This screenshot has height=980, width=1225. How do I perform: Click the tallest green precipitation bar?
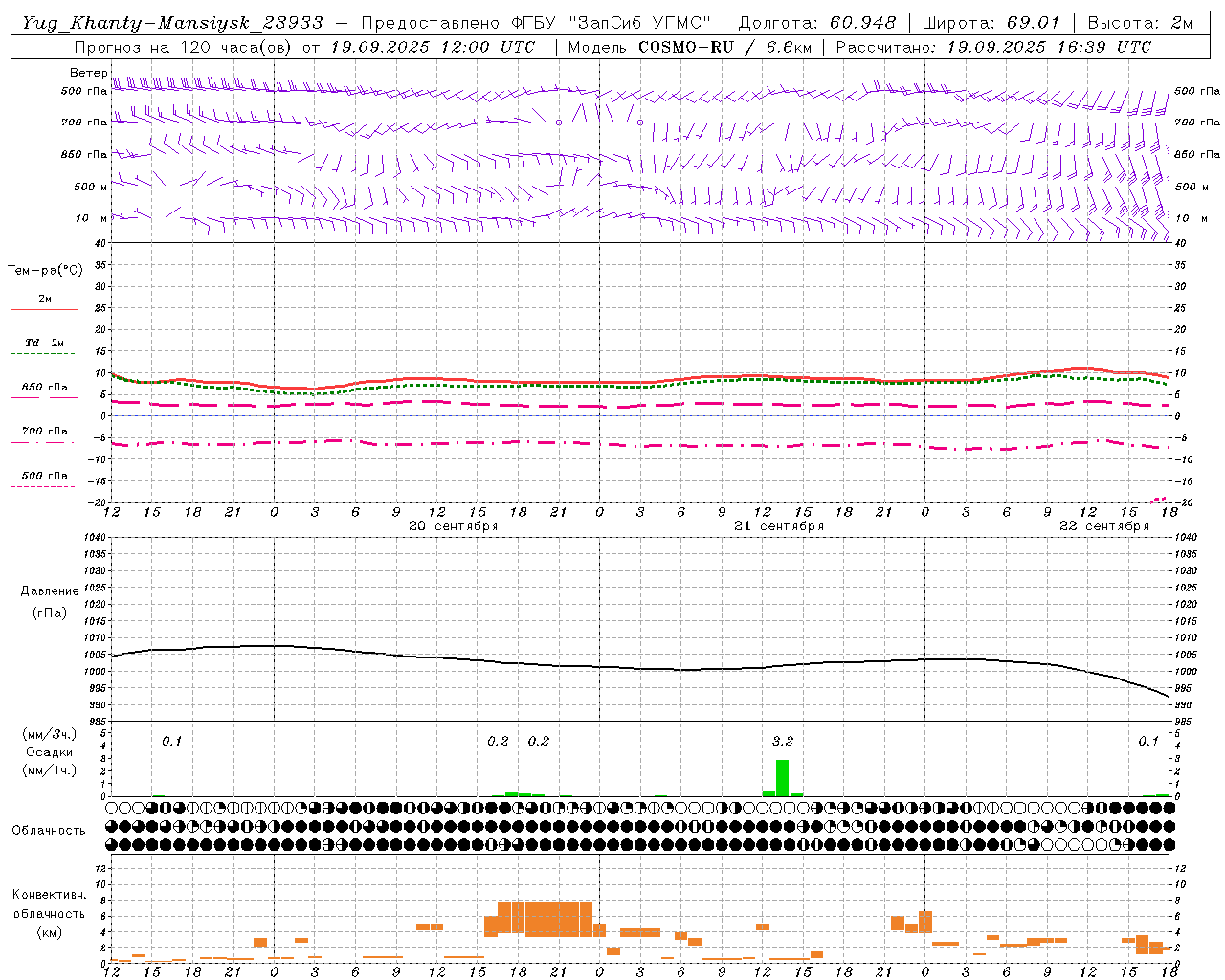[782, 778]
